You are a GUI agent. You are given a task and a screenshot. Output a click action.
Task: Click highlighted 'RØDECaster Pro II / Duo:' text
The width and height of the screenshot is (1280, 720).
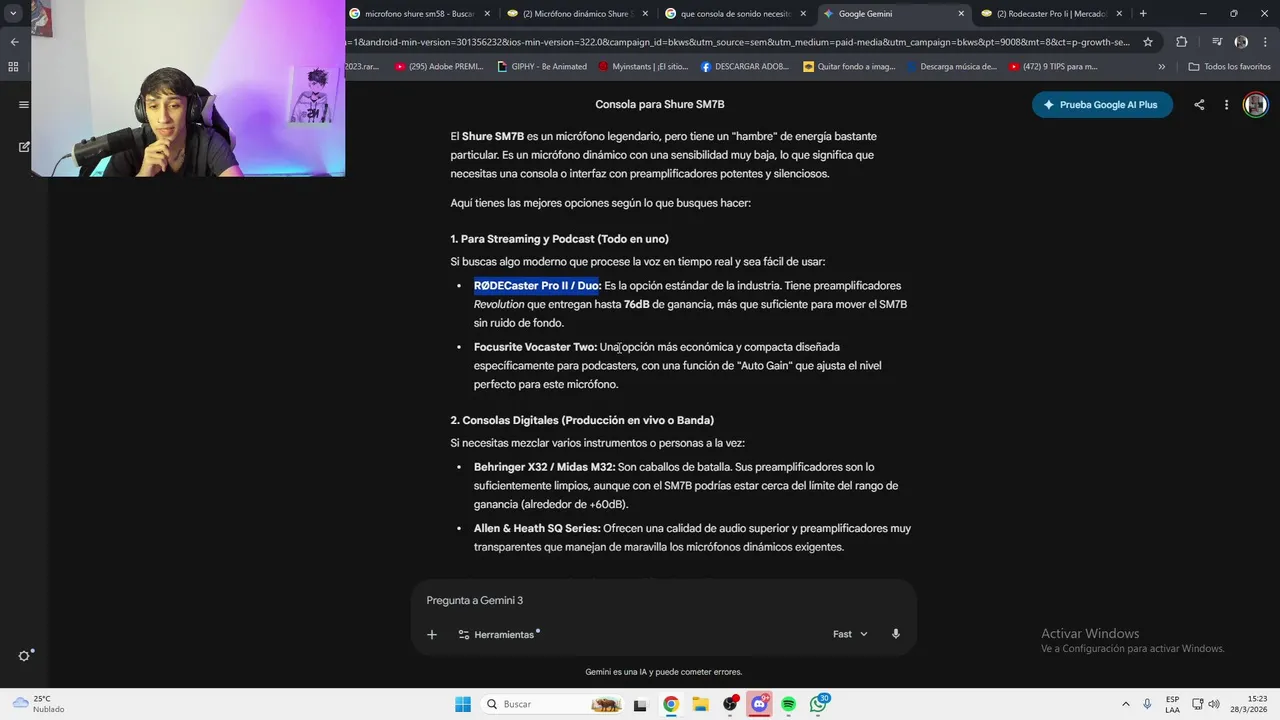pyautogui.click(x=537, y=286)
